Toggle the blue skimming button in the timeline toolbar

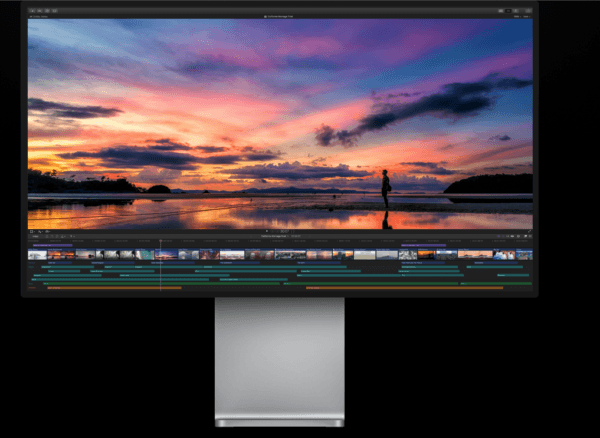click(499, 236)
